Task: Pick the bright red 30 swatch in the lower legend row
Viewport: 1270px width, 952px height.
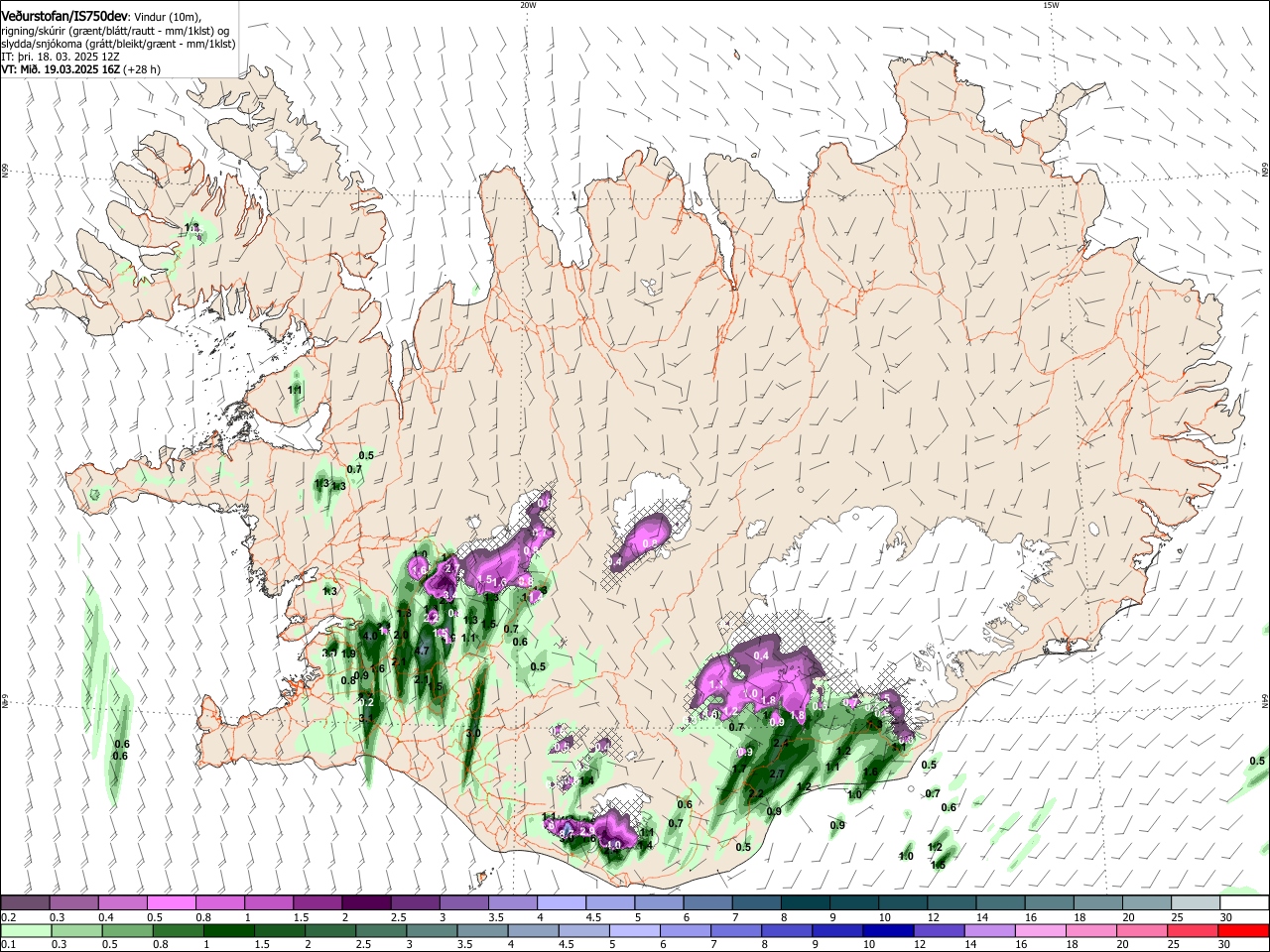Action: coord(1244,931)
